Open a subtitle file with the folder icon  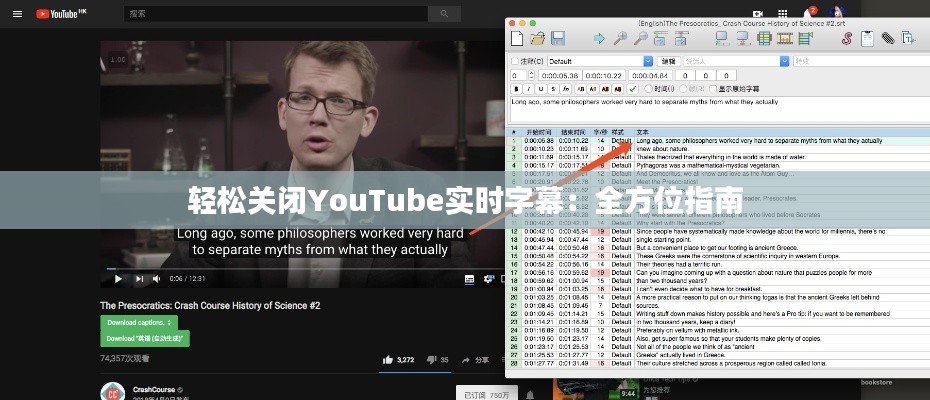tap(537, 39)
